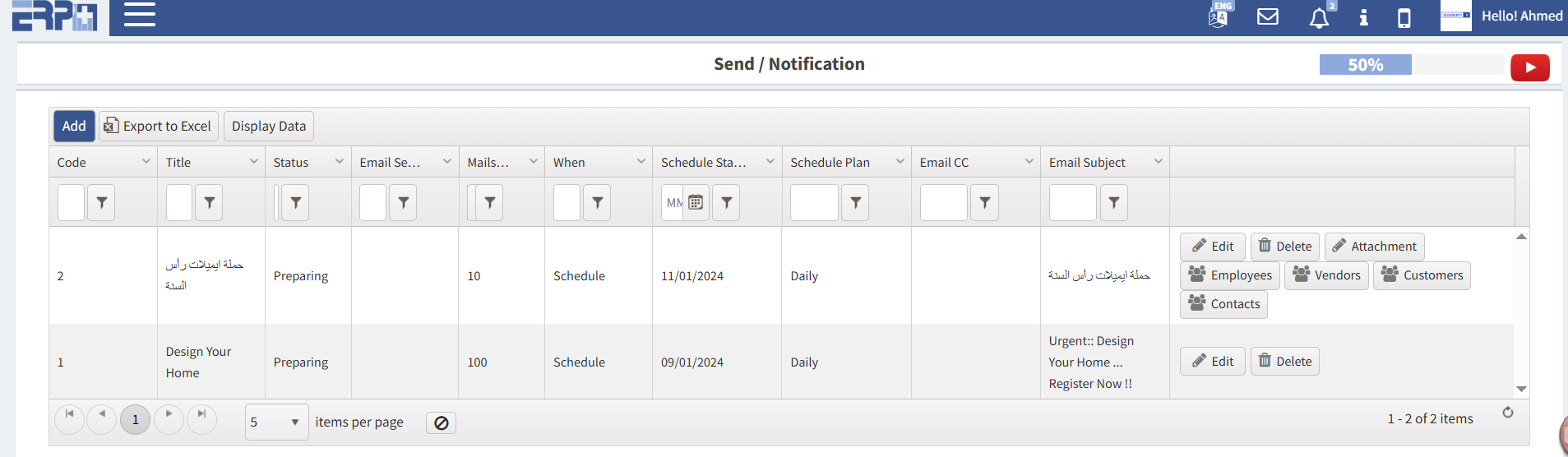The width and height of the screenshot is (1568, 457).
Task: Click the Add button
Action: coord(74,127)
